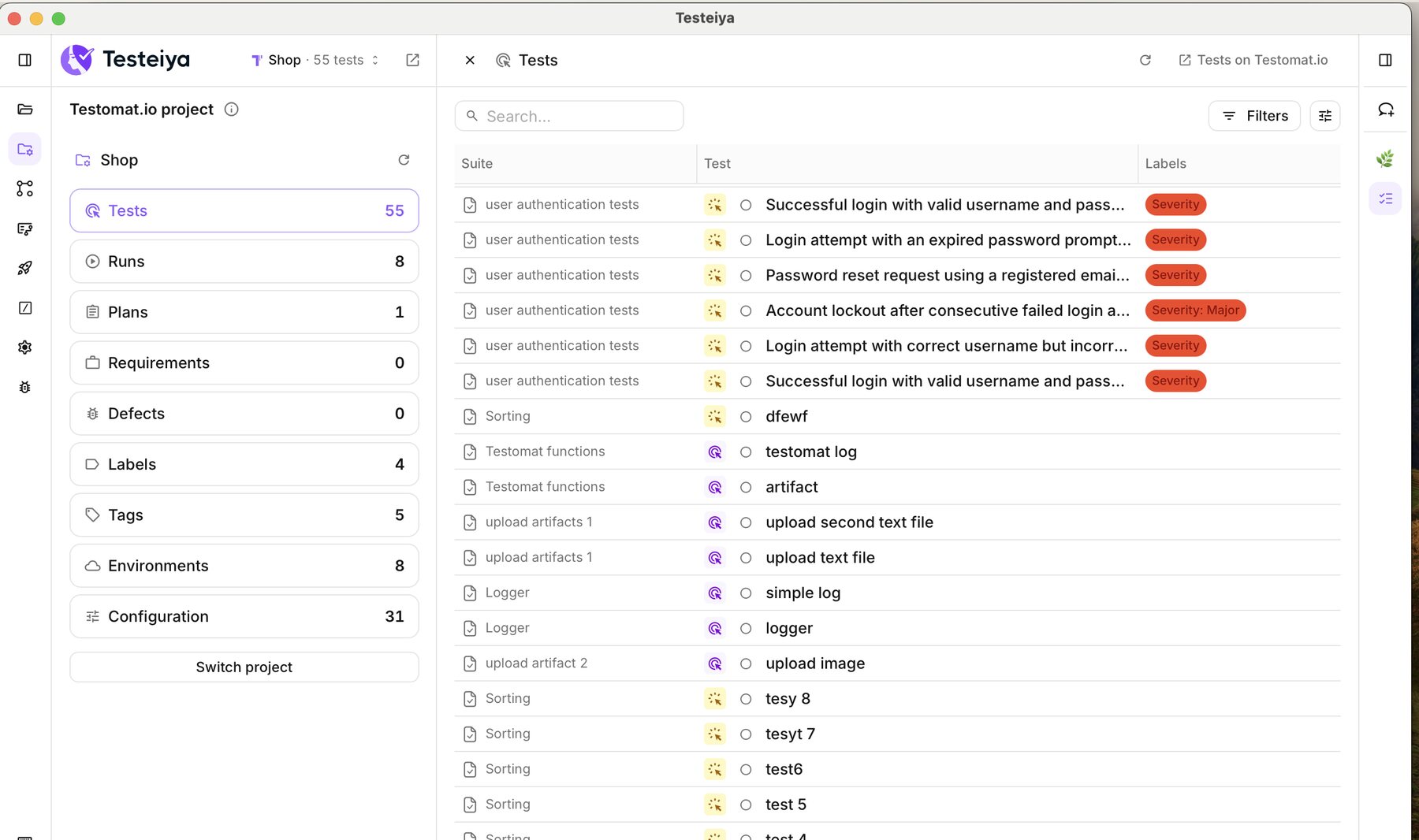Open table column settings icon next to Filters
This screenshot has width=1419, height=840.
pyautogui.click(x=1325, y=116)
